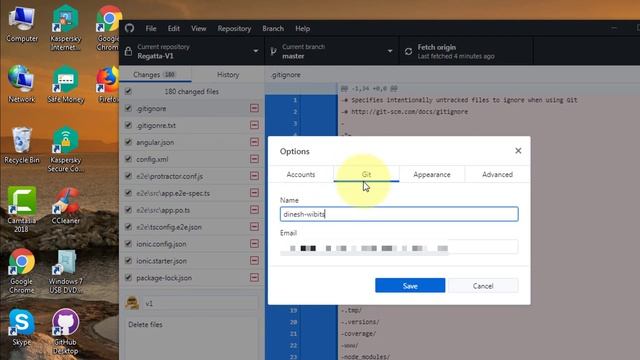The image size is (640, 360).
Task: Uncheck the config.xml checkbox
Action: 128,159
